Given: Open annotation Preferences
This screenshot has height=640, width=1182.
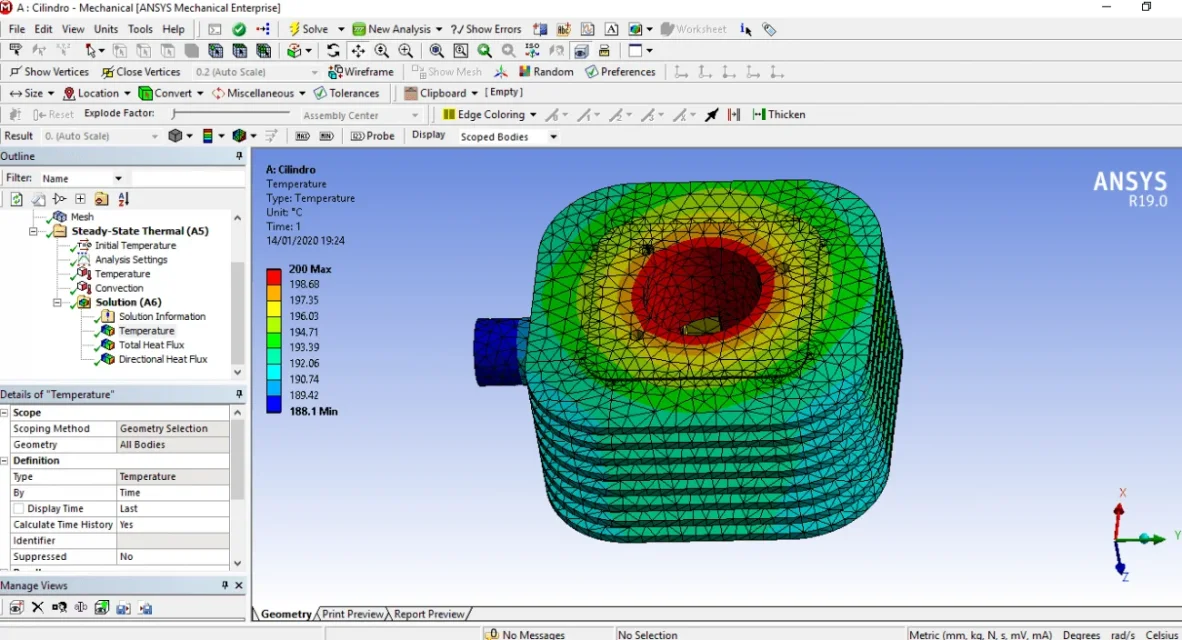Looking at the screenshot, I should click(x=620, y=72).
